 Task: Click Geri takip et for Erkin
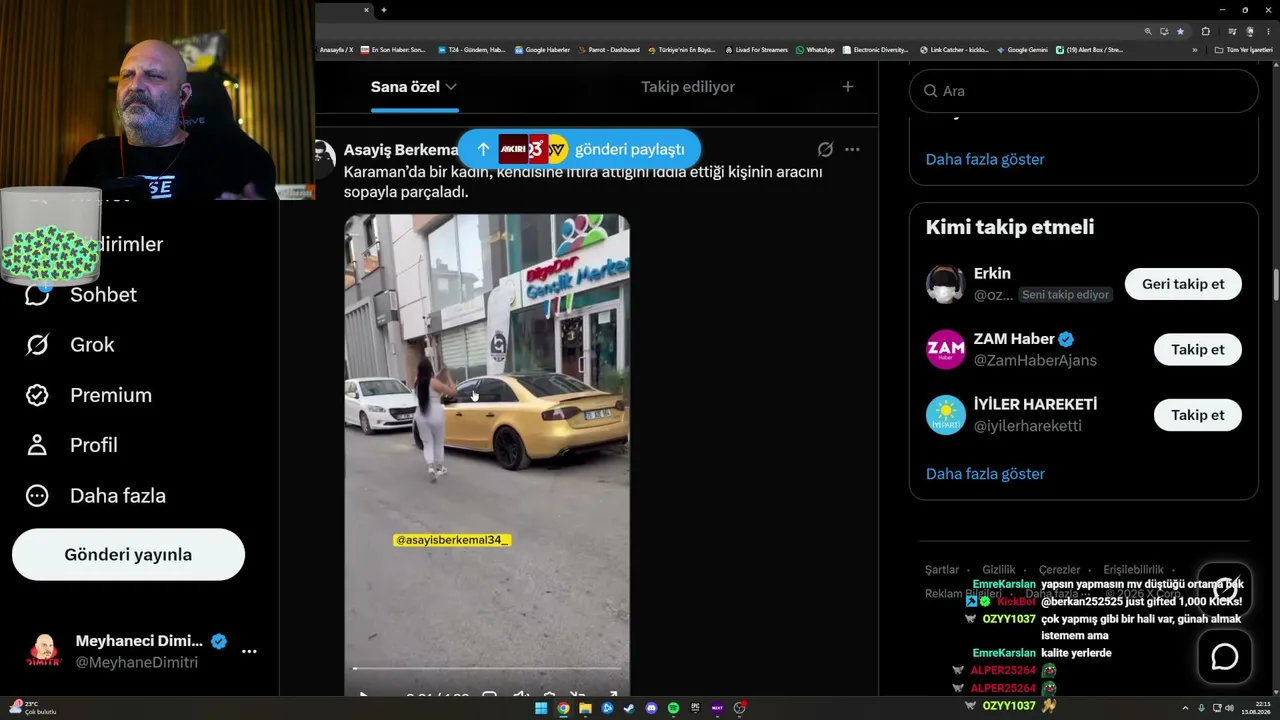[x=1183, y=284]
